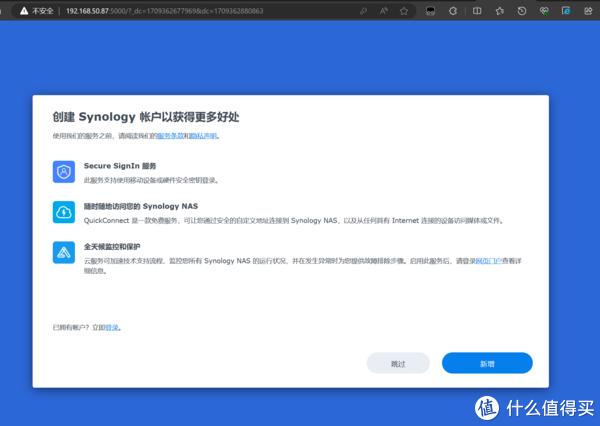This screenshot has height=426, width=600.
Task: Click the heading 创建 Synology 帐户以获得更多好处
Action: (x=146, y=117)
